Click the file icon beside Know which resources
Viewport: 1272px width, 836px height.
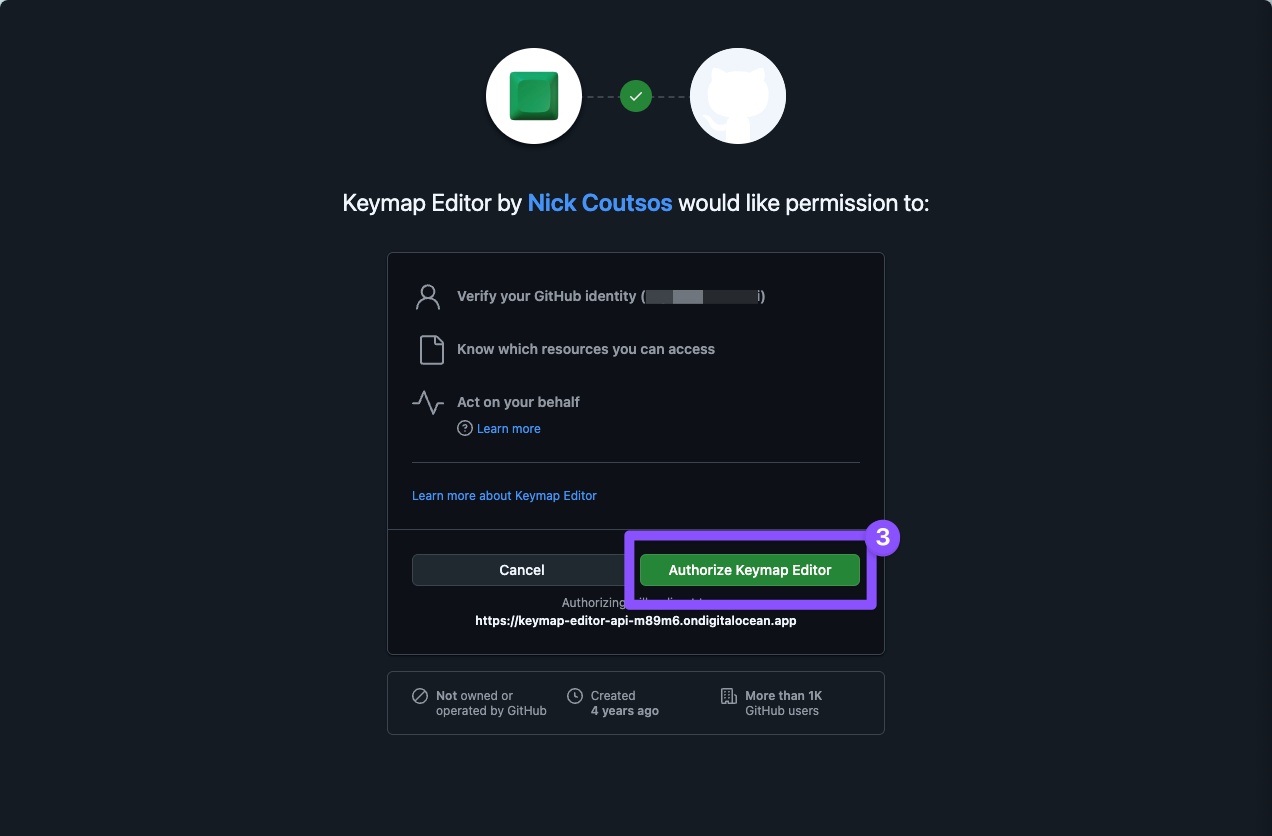(x=431, y=350)
